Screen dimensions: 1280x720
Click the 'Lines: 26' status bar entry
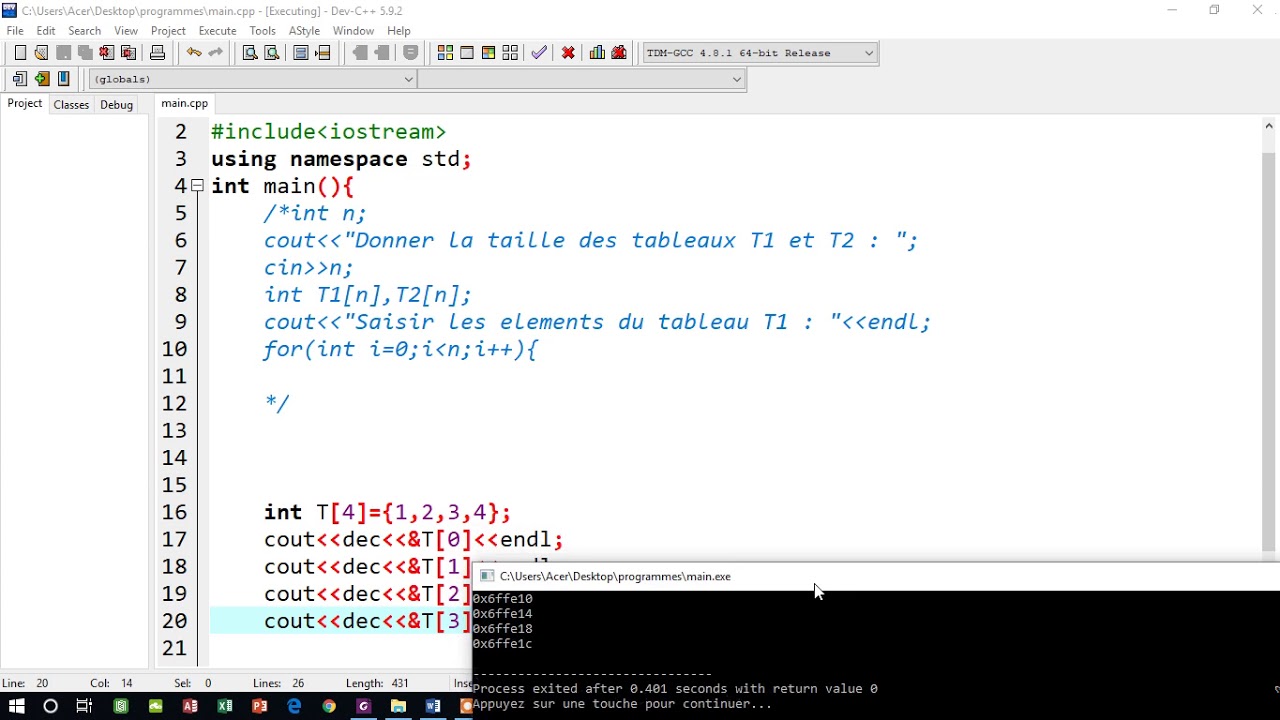(x=278, y=683)
